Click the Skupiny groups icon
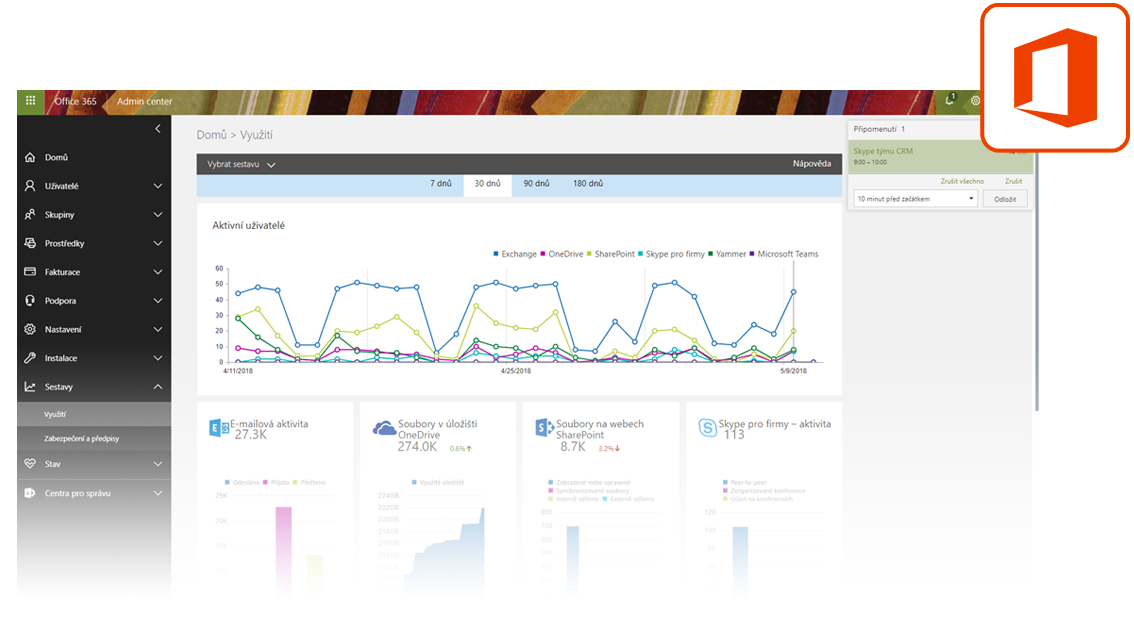The image size is (1134, 624). point(30,215)
